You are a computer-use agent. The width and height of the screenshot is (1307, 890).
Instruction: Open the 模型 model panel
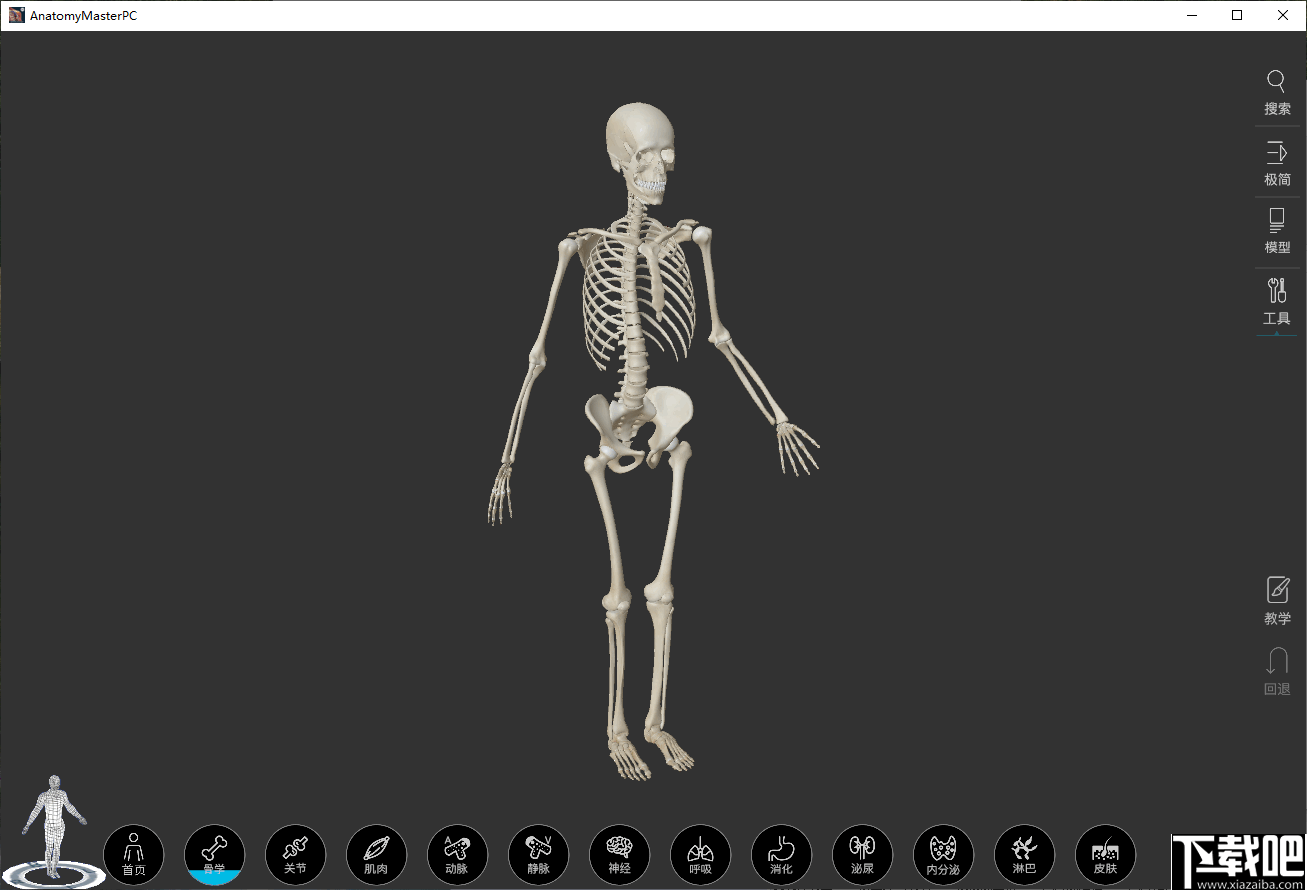click(1277, 232)
